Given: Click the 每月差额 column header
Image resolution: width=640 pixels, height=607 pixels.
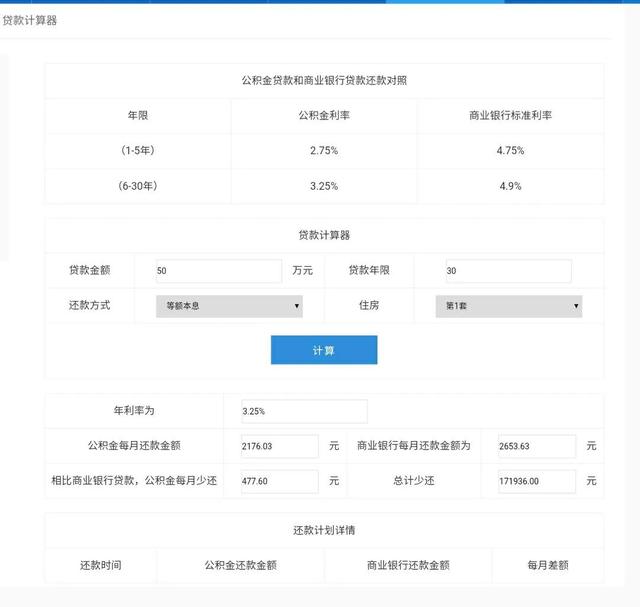Looking at the screenshot, I should (548, 565).
